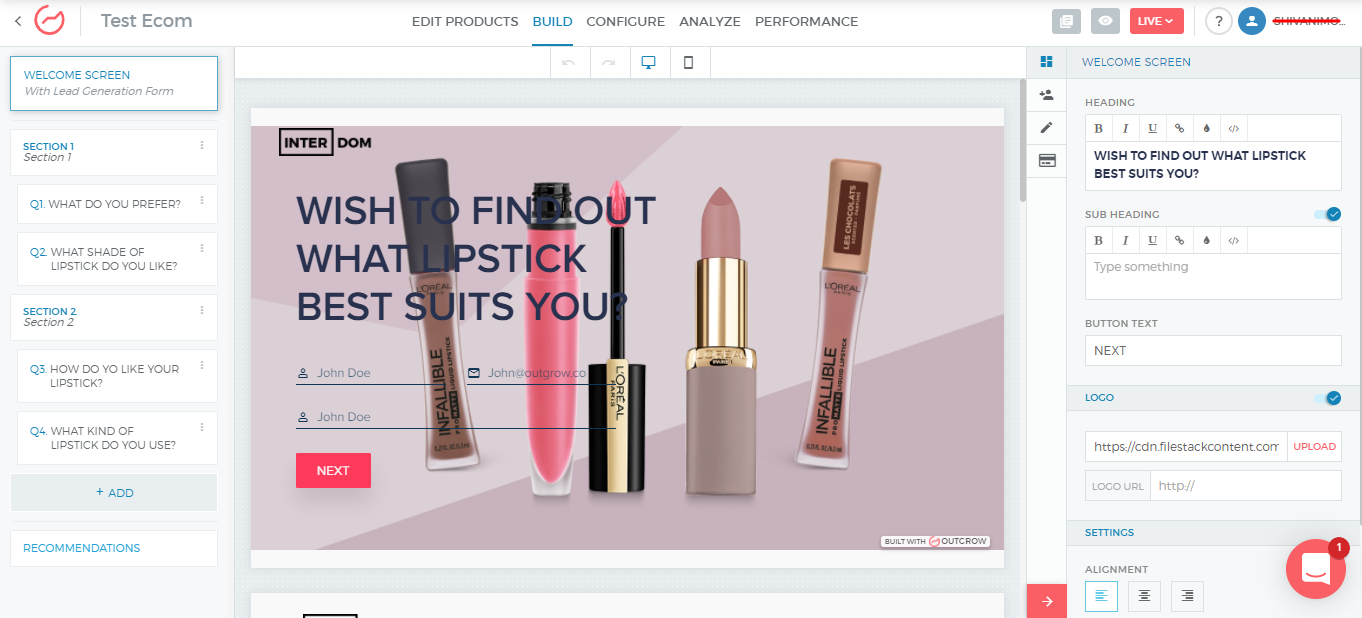Screen dimensions: 1362x618
Task: Open the Outgrow logo home icon
Action: [49, 21]
